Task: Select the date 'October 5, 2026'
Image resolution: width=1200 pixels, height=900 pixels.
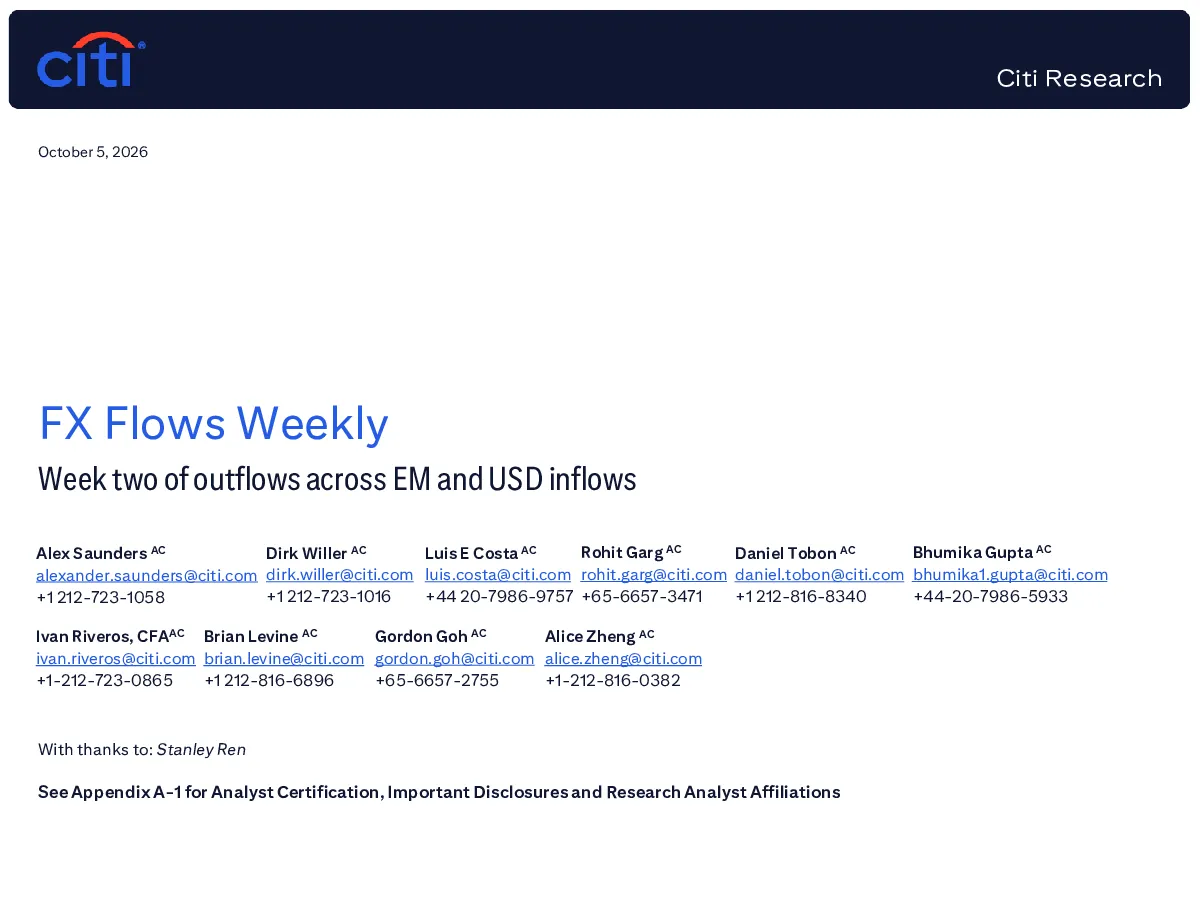Action: tap(93, 152)
